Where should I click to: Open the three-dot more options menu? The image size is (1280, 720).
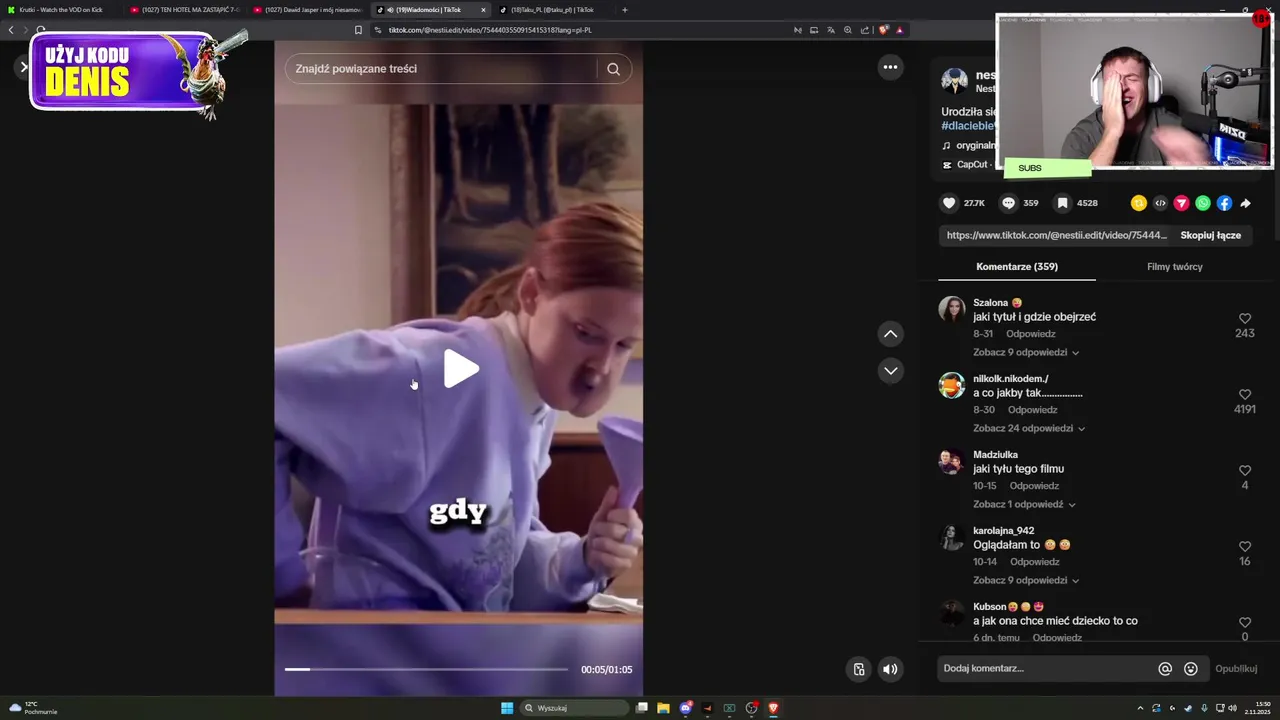[x=890, y=67]
